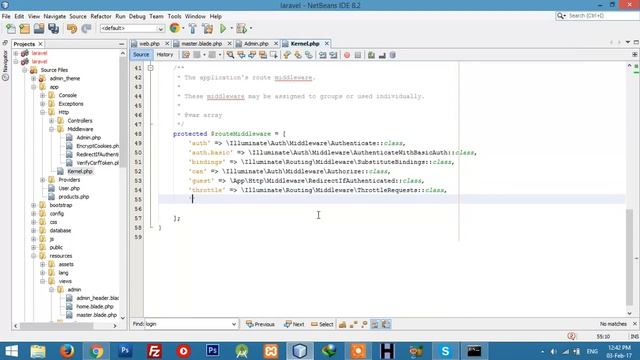
Task: Select products.php in the project tree
Action: coord(73,197)
